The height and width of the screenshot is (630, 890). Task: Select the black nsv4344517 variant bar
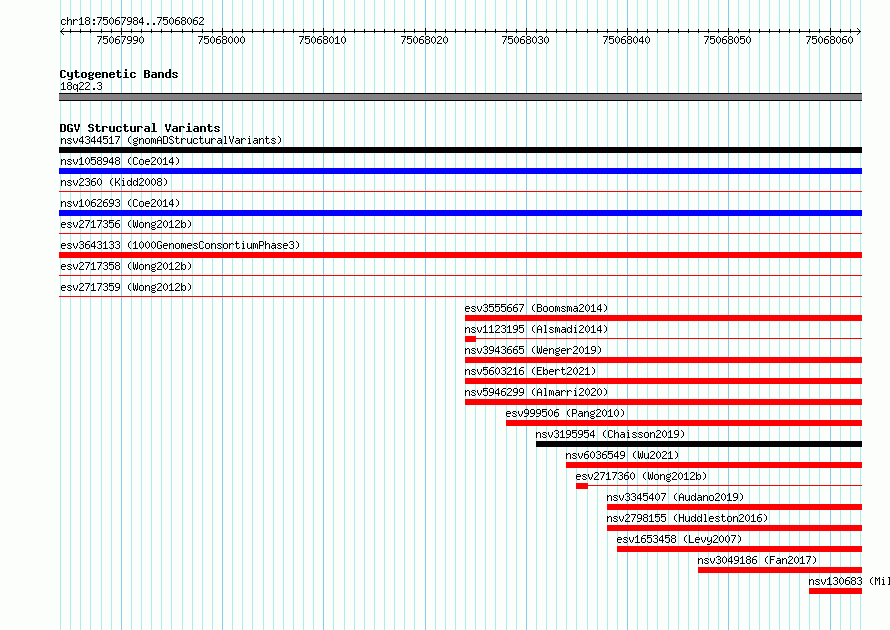460,150
